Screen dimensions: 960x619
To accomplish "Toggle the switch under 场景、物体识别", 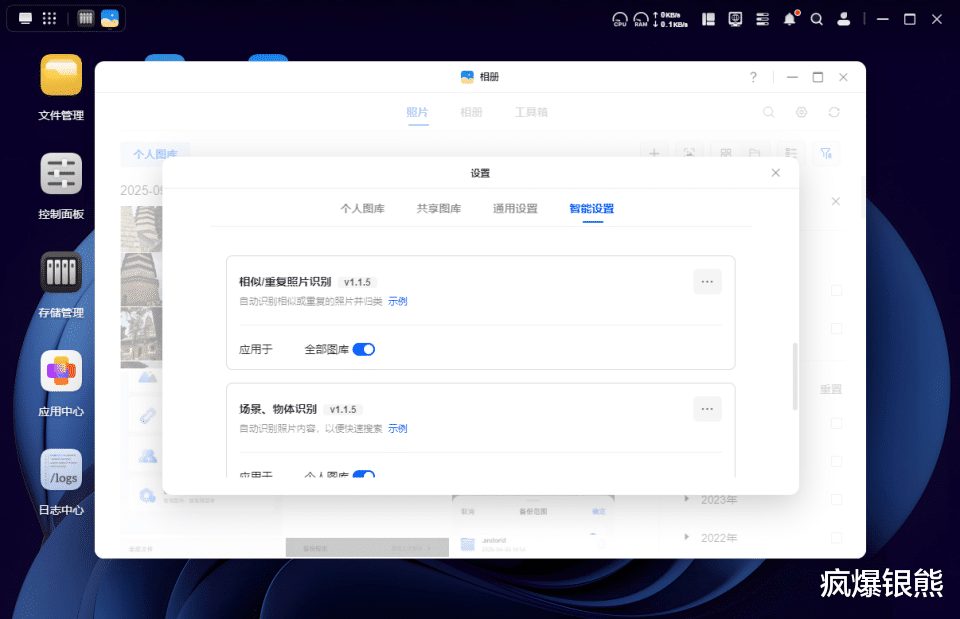I will click(x=364, y=474).
